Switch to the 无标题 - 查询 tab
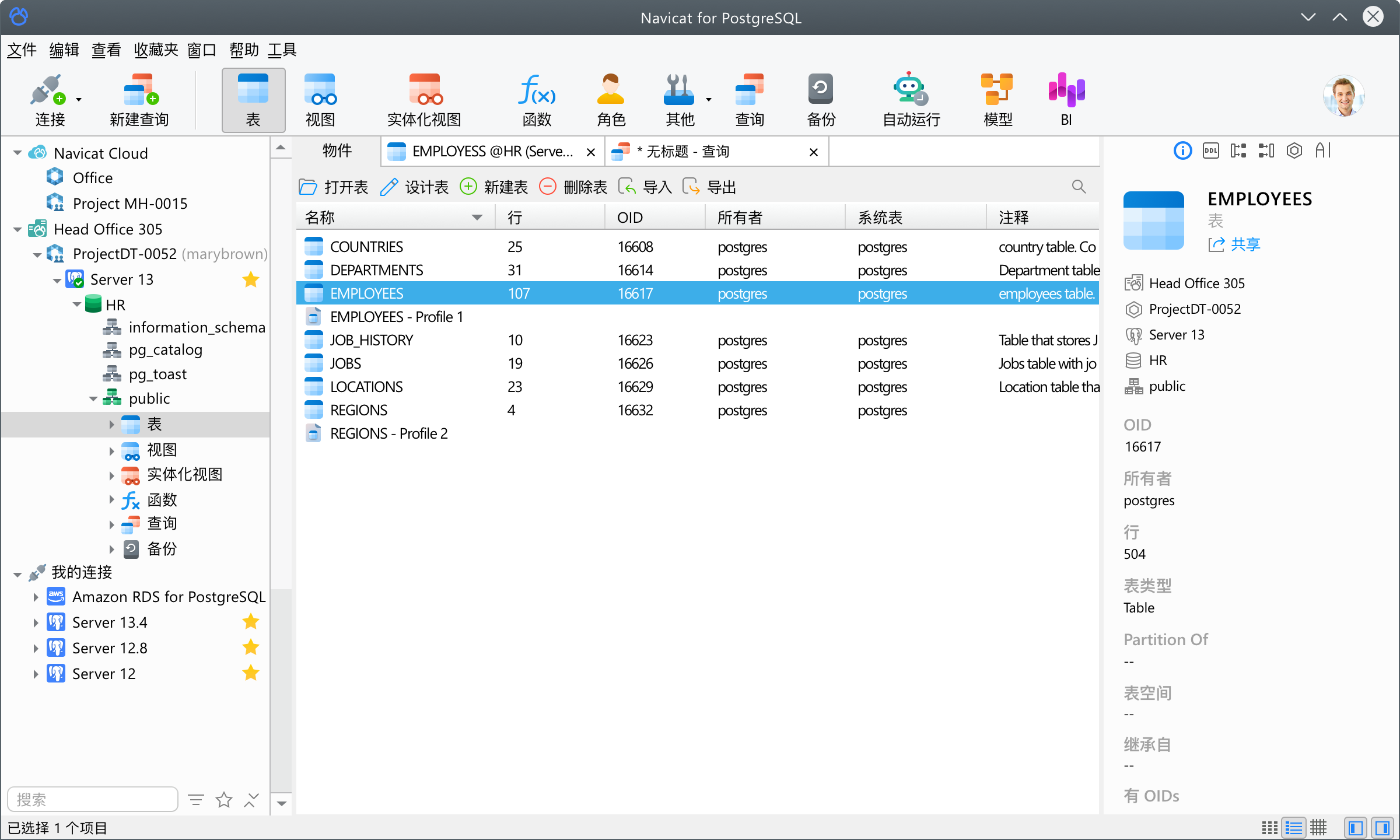 click(x=716, y=152)
